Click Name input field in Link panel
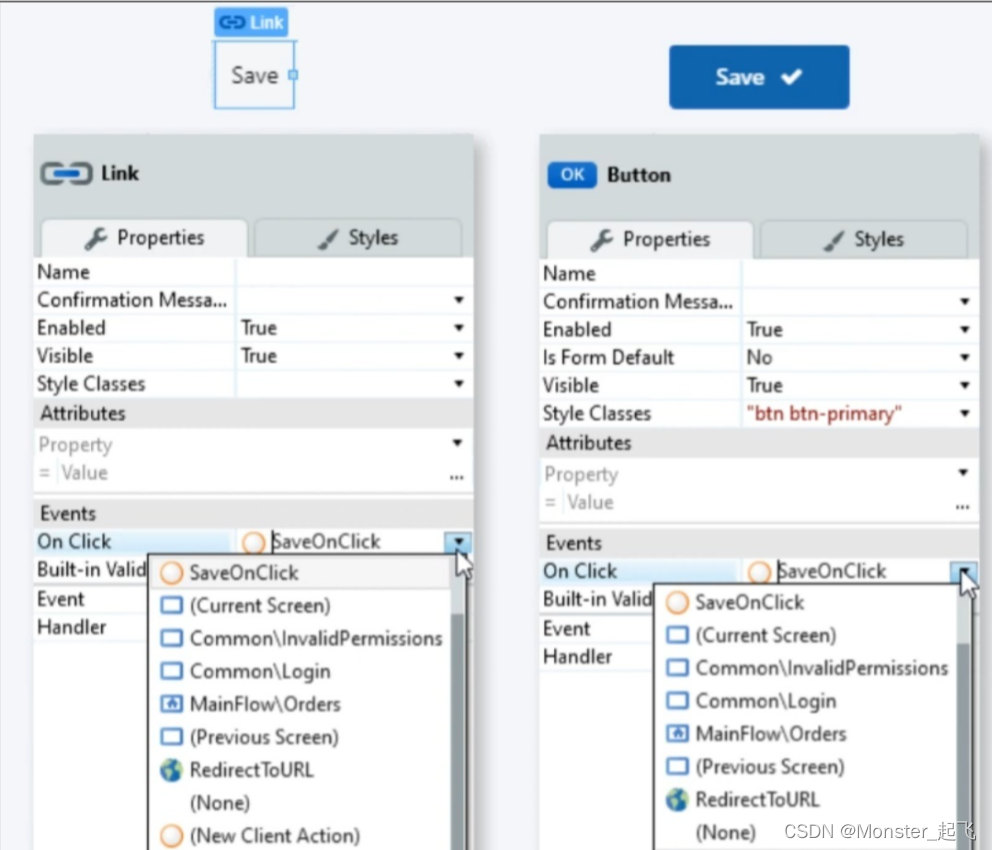This screenshot has width=992, height=850. [354, 272]
